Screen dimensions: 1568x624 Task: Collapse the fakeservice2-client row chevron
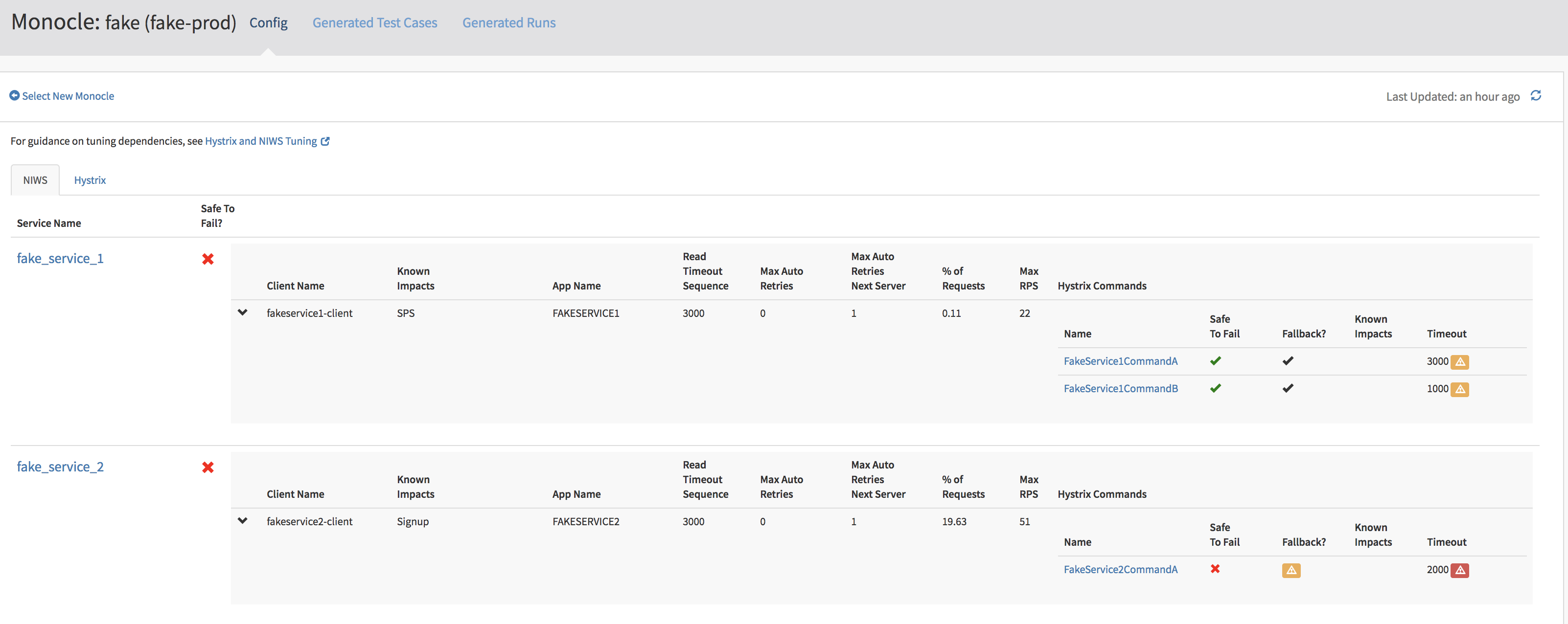pos(242,521)
